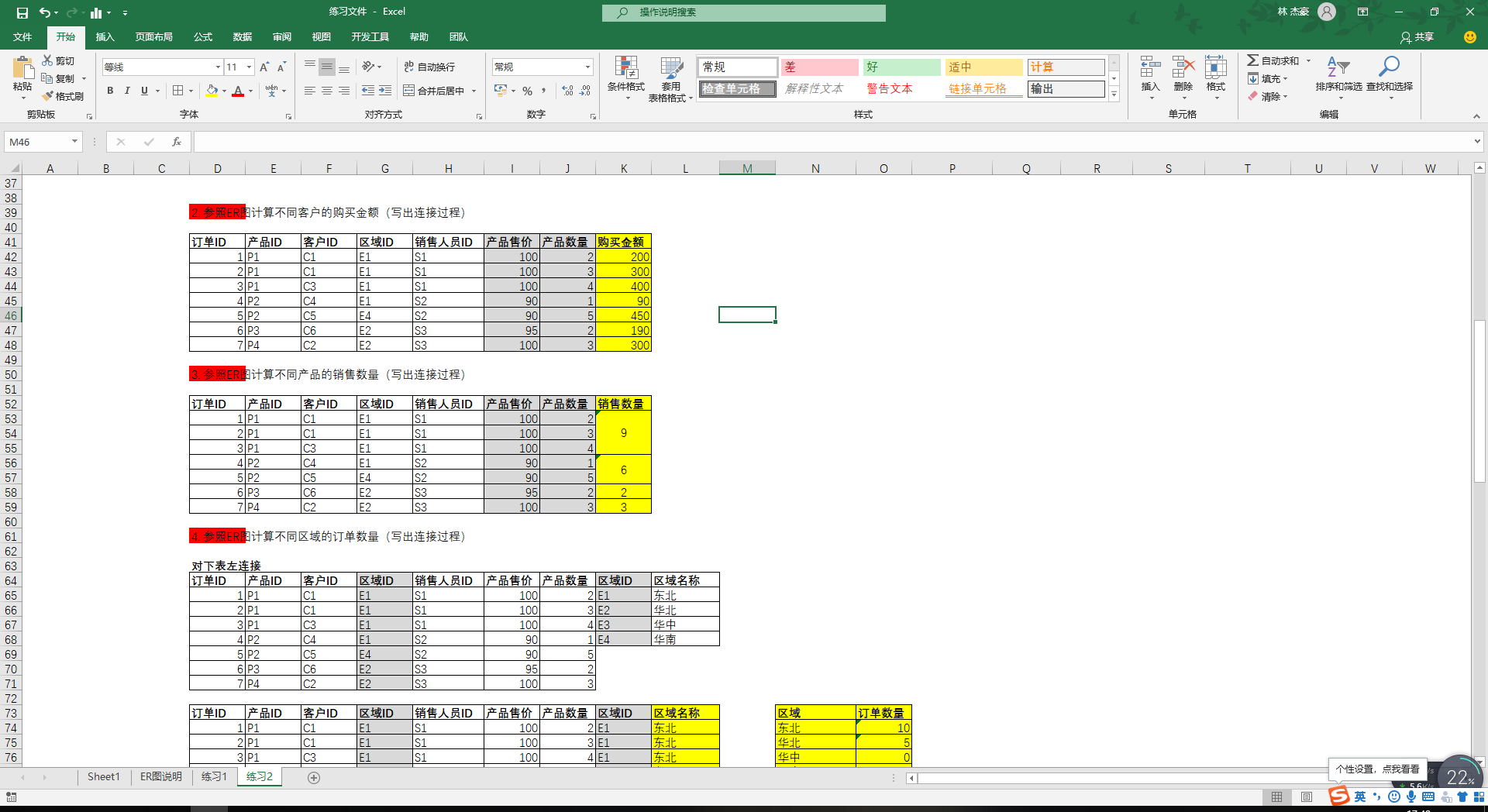Copy selection using 复制
This screenshot has width=1488, height=812.
(x=59, y=78)
